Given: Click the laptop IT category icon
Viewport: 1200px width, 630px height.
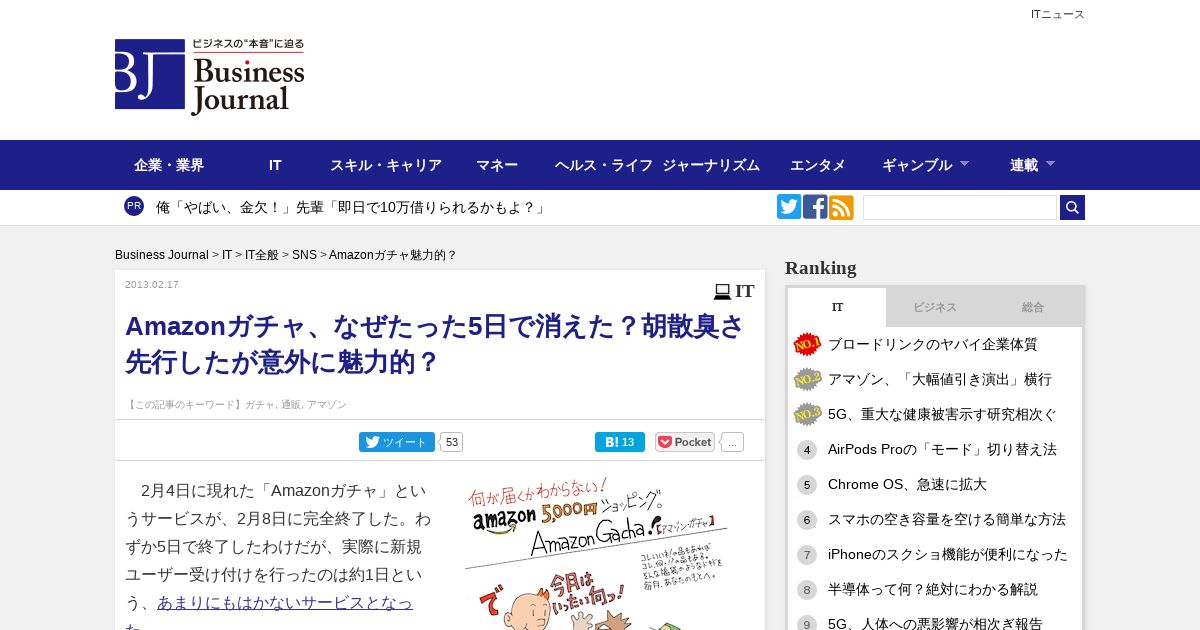Looking at the screenshot, I should coord(722,292).
